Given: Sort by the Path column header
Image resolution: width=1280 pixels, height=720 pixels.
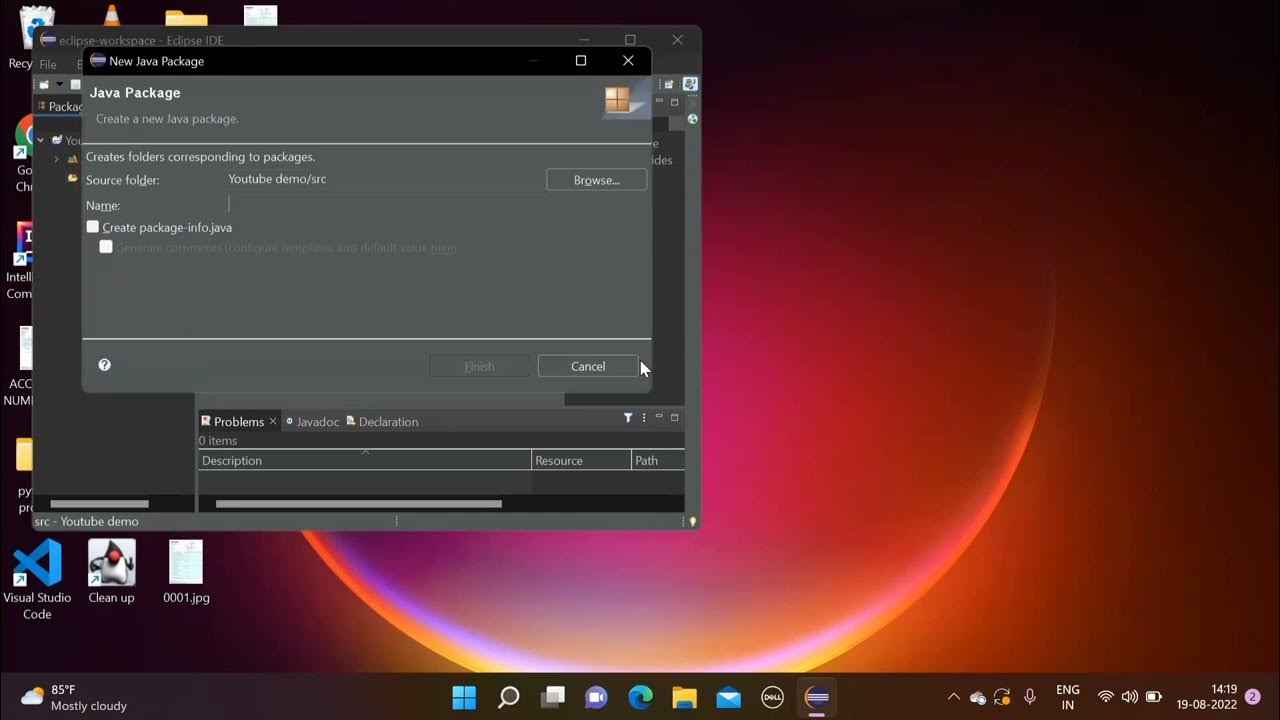Looking at the screenshot, I should point(658,460).
